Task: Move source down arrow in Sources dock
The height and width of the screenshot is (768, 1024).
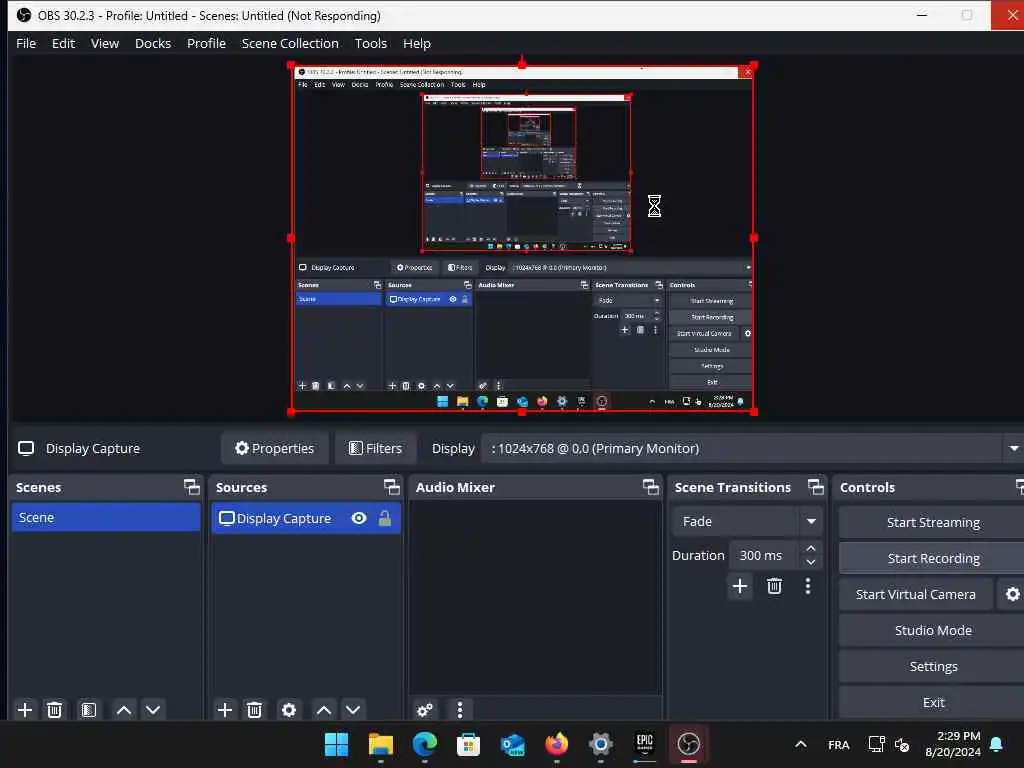Action: [x=353, y=710]
